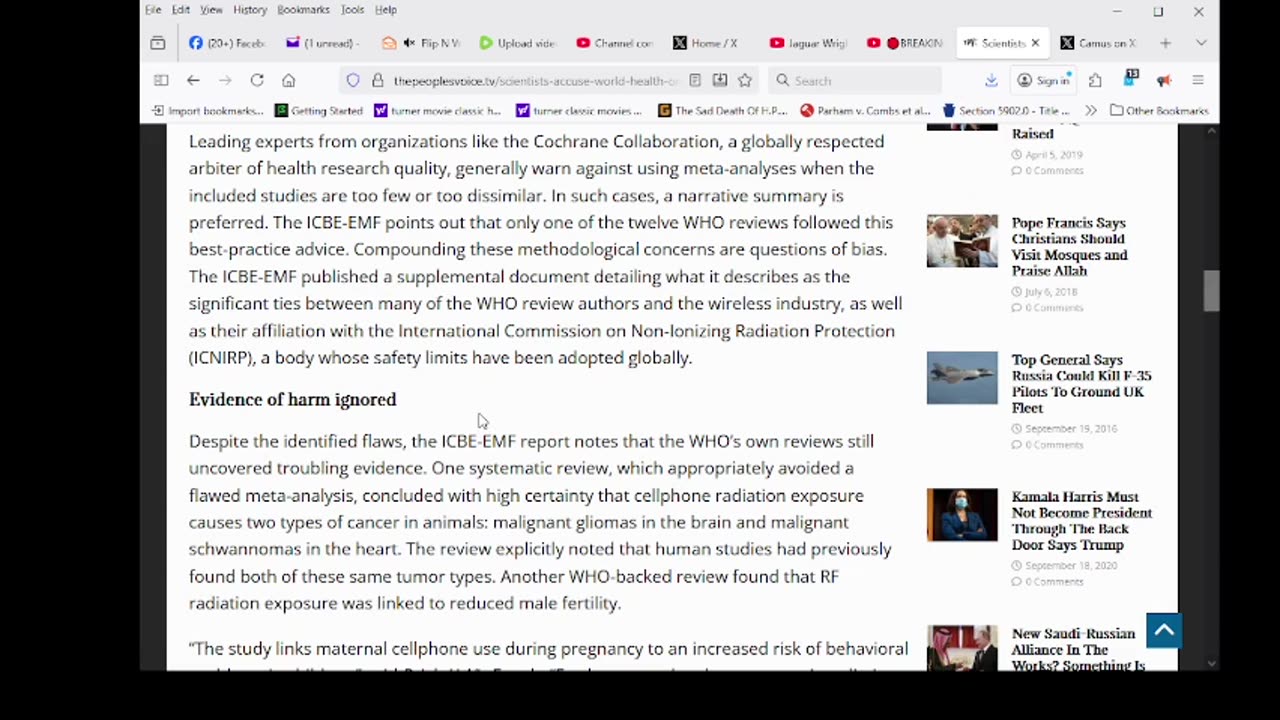Sign in to Firefox account
Image resolution: width=1280 pixels, height=720 pixels.
pos(1043,80)
